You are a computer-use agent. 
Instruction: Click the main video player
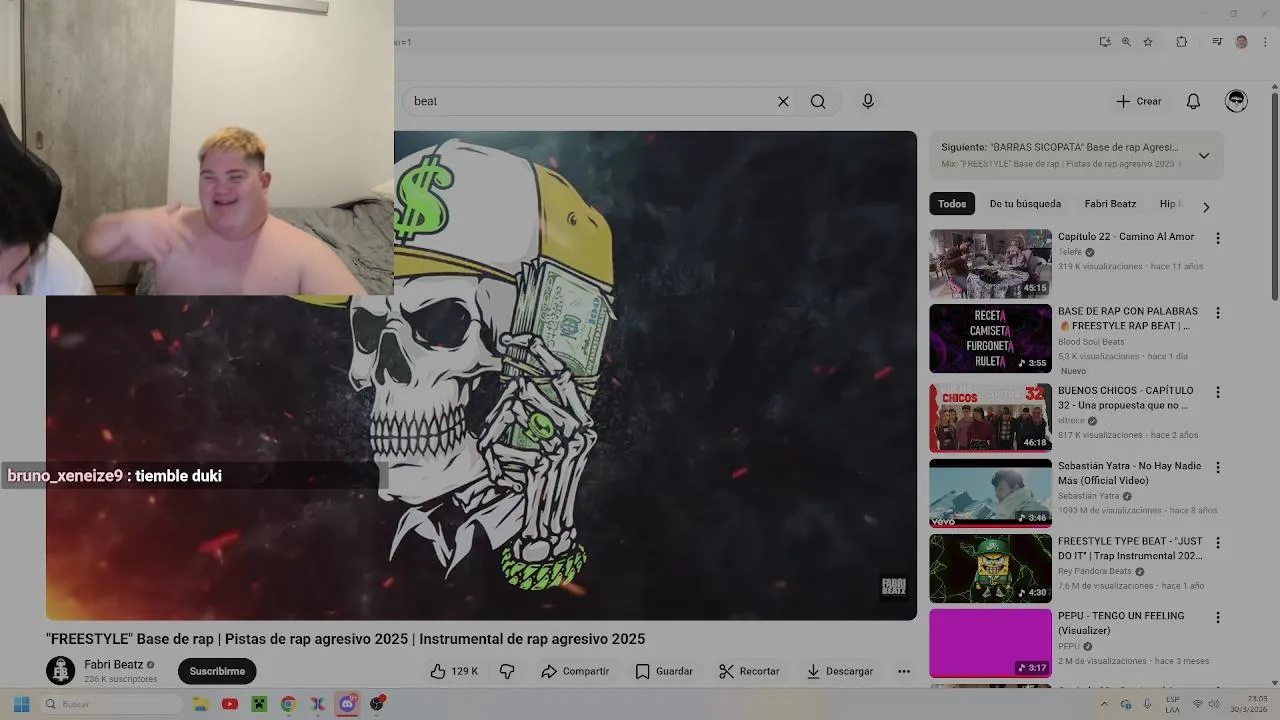pos(481,375)
